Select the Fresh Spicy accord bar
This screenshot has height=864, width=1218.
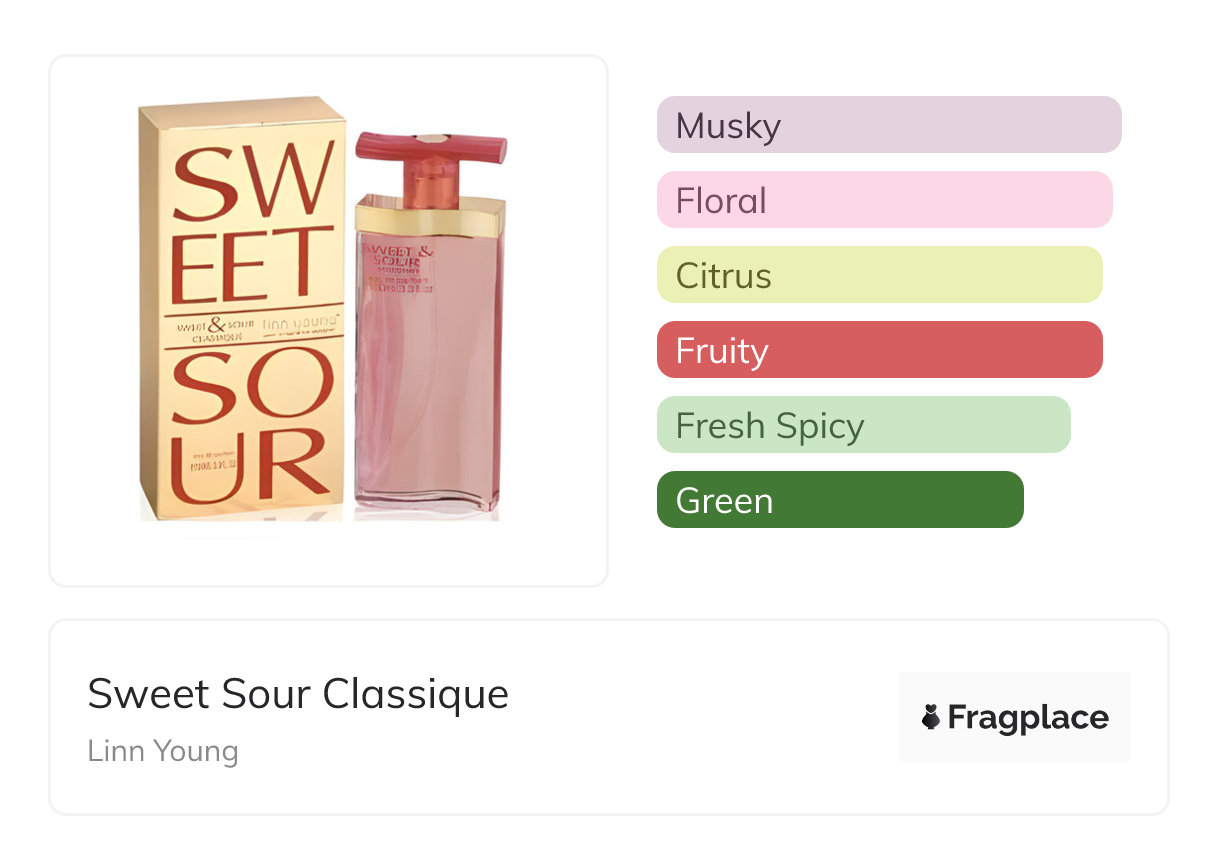click(x=864, y=425)
